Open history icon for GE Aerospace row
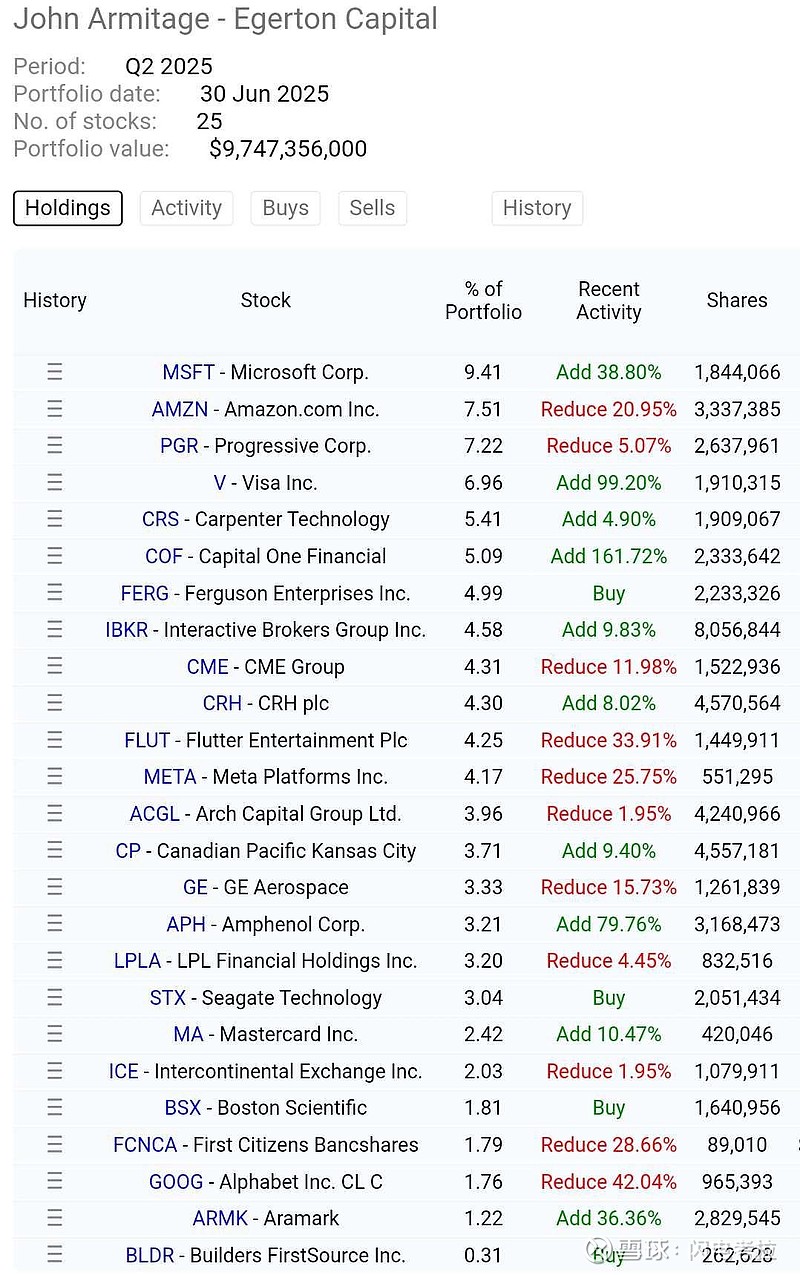The width and height of the screenshot is (800, 1275). coord(55,887)
